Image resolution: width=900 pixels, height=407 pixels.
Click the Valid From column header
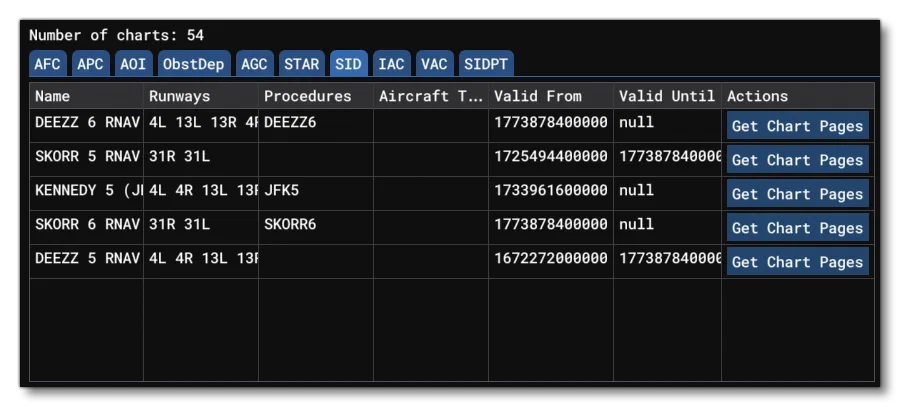pos(550,96)
